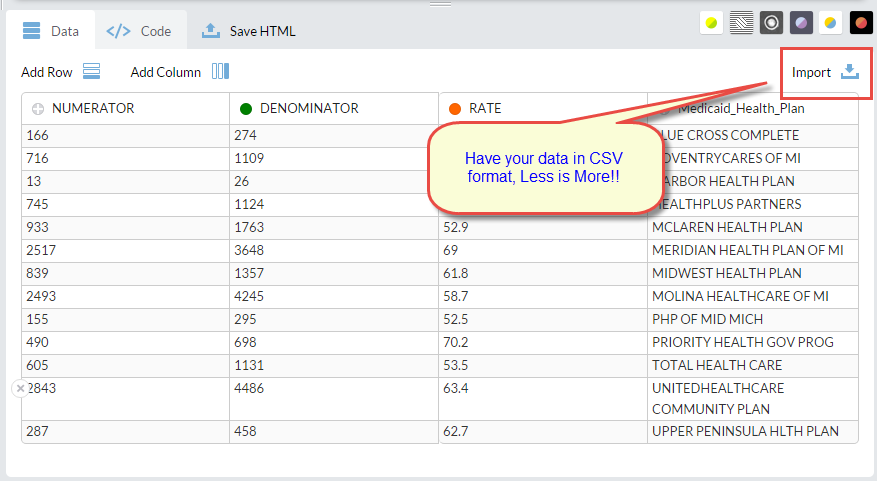Click the rate cell 52.5
Viewport: 877px width, 481px height.
543,319
